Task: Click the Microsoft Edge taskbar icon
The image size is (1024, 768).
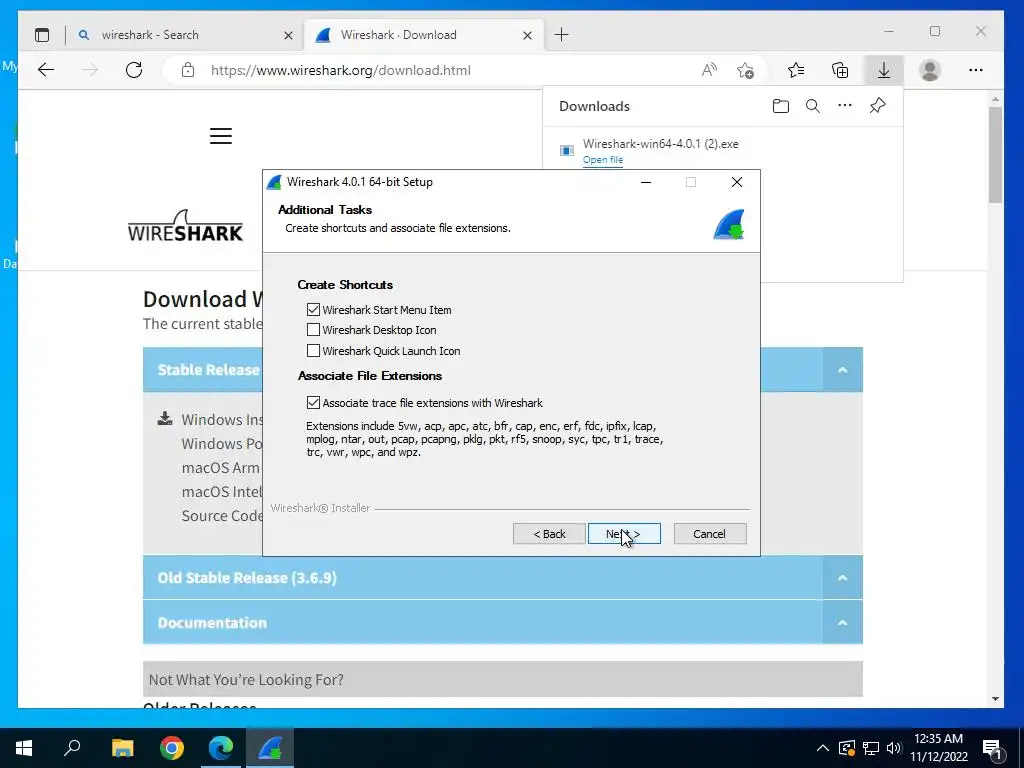Action: coord(221,748)
